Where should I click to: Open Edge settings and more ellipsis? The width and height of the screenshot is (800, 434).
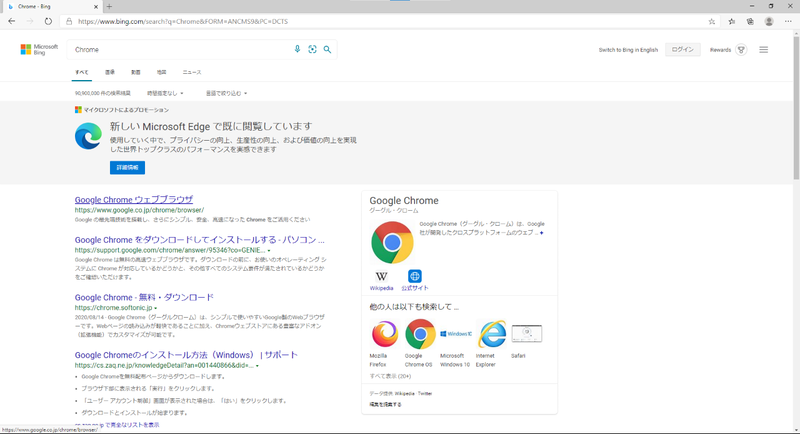[788, 21]
